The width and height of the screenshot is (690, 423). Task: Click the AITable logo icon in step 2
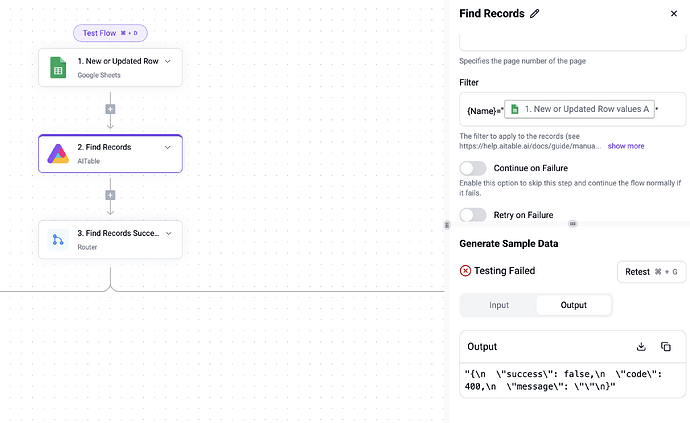[58, 154]
